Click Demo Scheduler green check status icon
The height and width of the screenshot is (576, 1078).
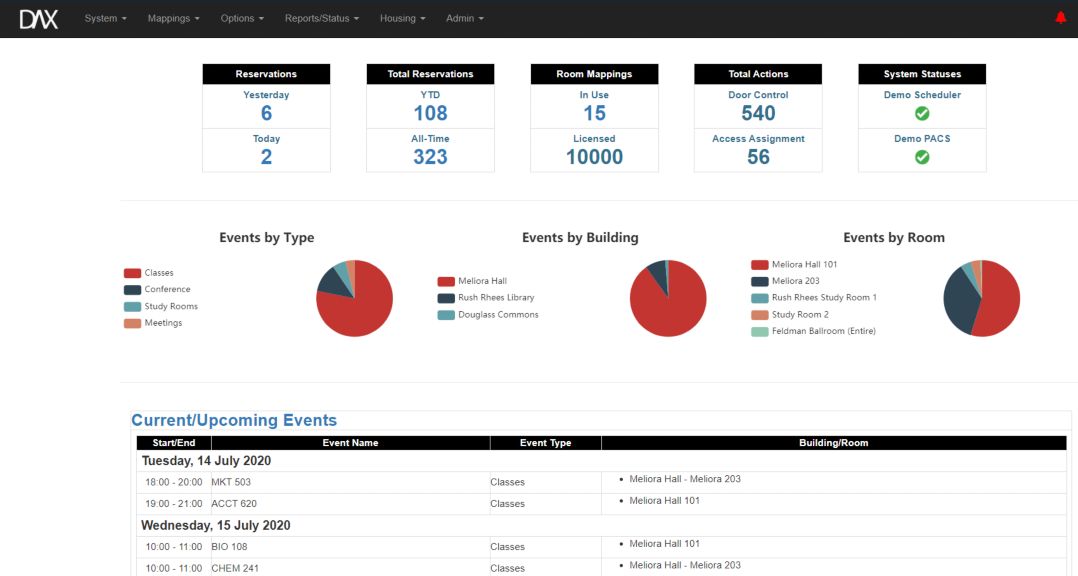click(x=922, y=113)
